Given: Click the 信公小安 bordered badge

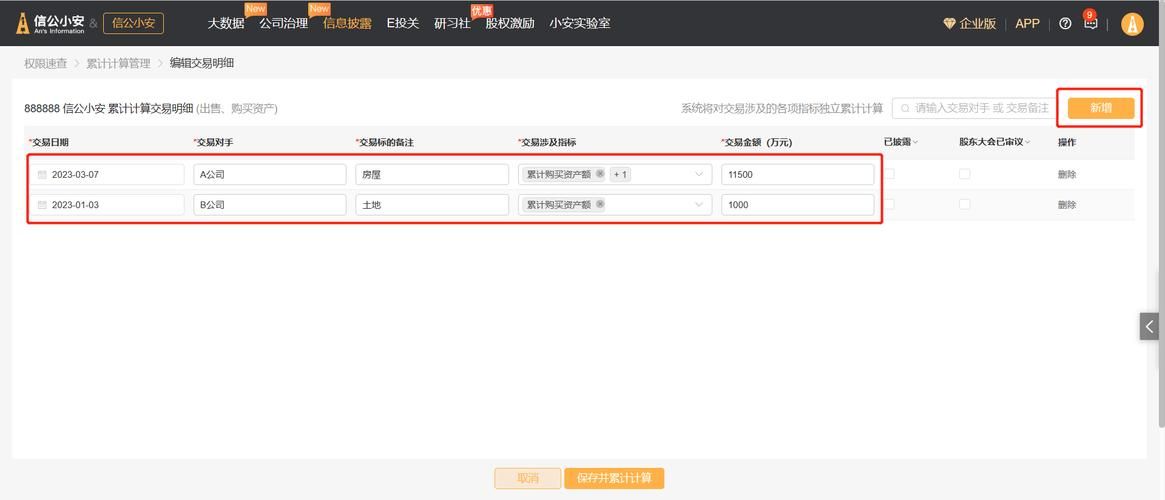Looking at the screenshot, I should point(134,24).
